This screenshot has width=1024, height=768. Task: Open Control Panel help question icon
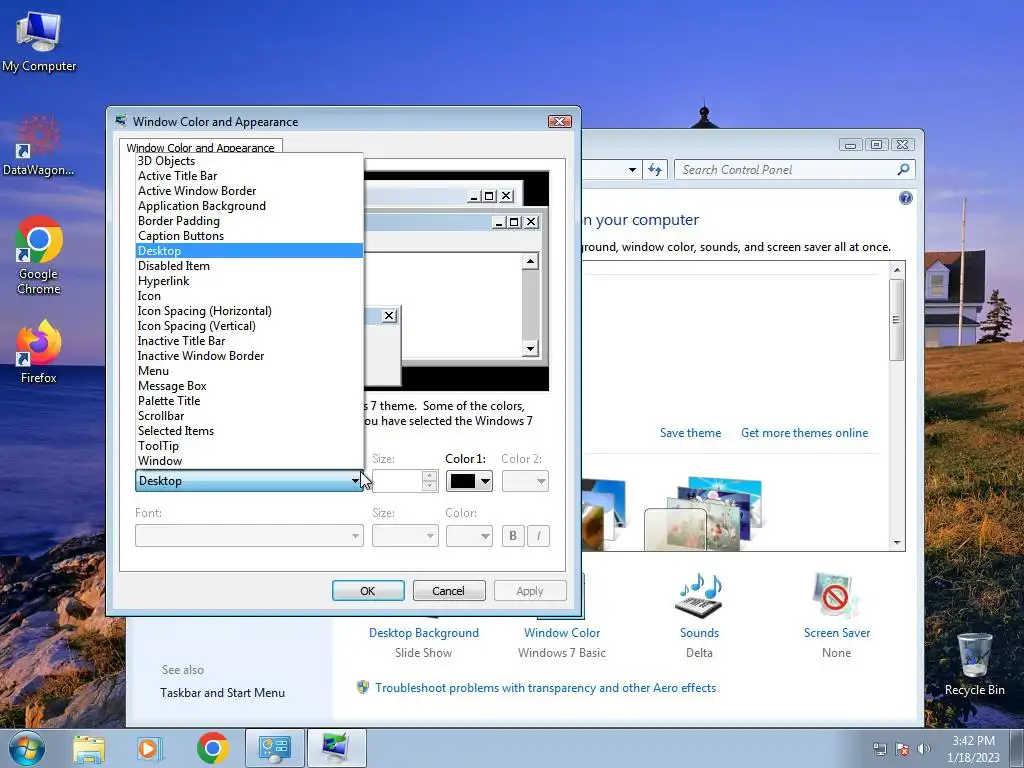click(905, 198)
